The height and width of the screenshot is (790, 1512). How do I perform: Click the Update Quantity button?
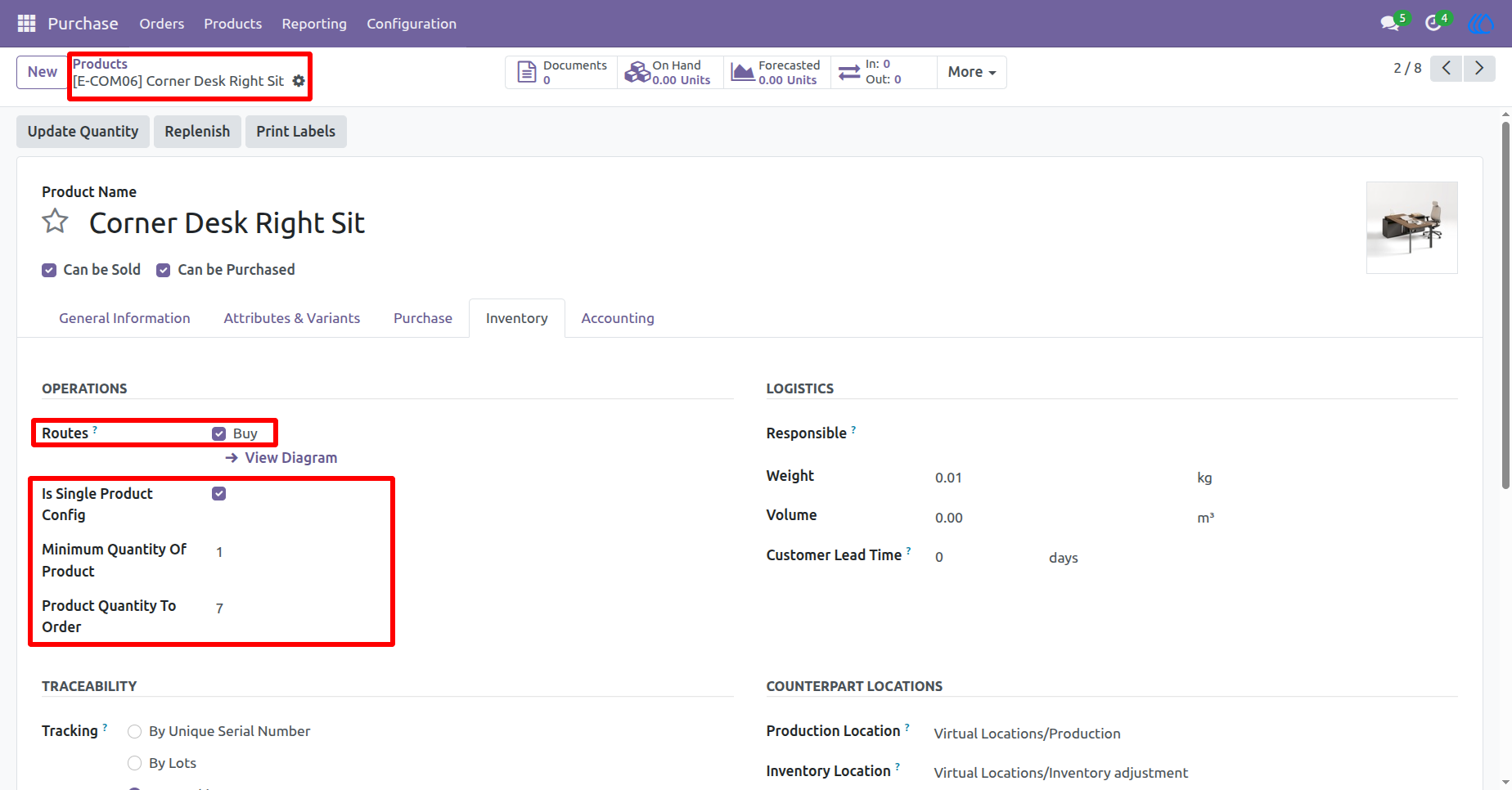coord(83,132)
